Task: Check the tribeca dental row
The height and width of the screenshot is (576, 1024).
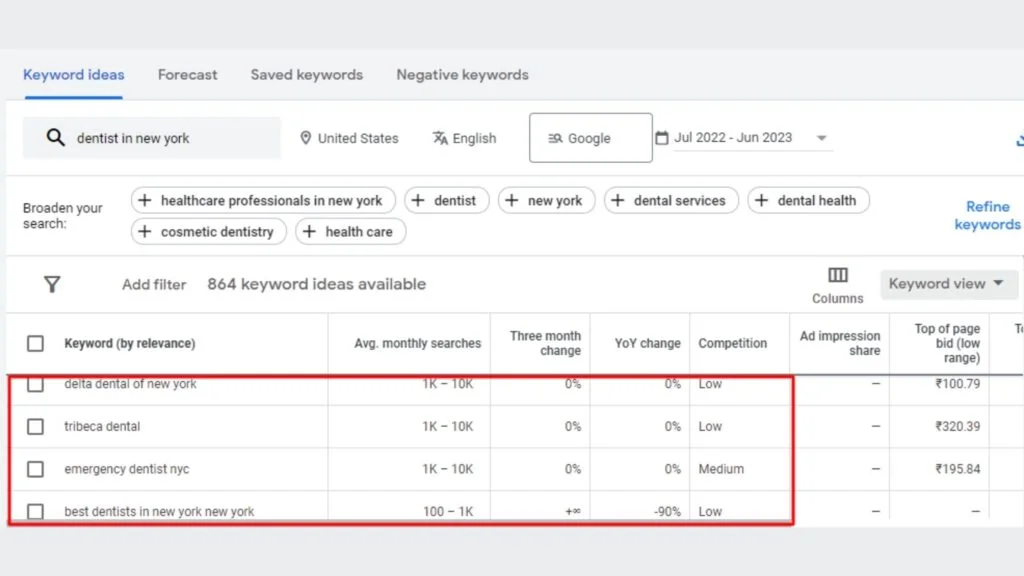Action: click(x=35, y=426)
